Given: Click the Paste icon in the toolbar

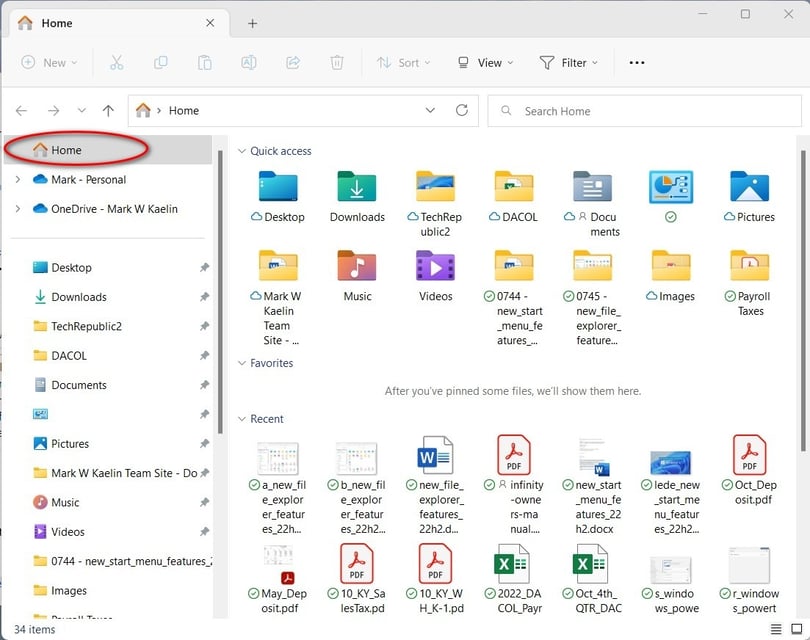Looking at the screenshot, I should pyautogui.click(x=204, y=62).
